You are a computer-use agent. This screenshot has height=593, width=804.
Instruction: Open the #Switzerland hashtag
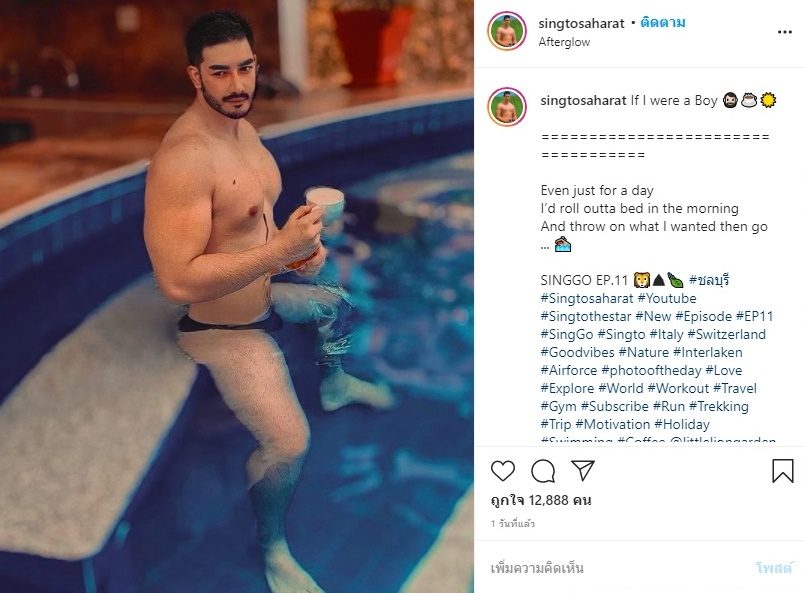pos(726,334)
